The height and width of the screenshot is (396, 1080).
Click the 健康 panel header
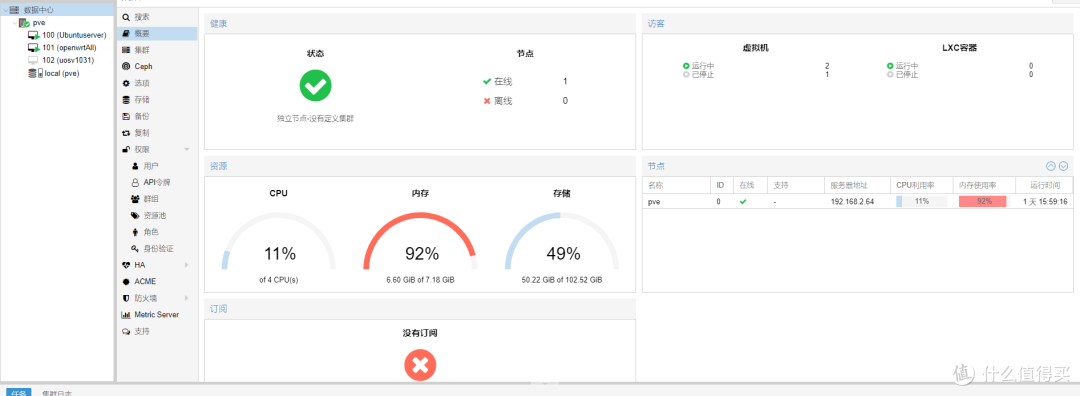419,23
